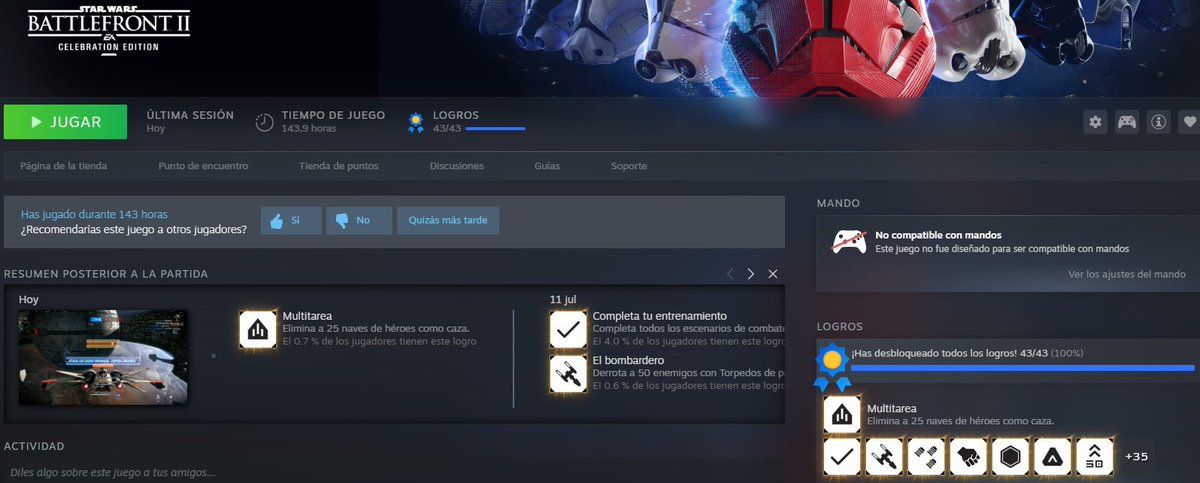This screenshot has width=1200, height=483.
Task: Select the checkmark achievement in bottom row
Action: click(x=842, y=457)
